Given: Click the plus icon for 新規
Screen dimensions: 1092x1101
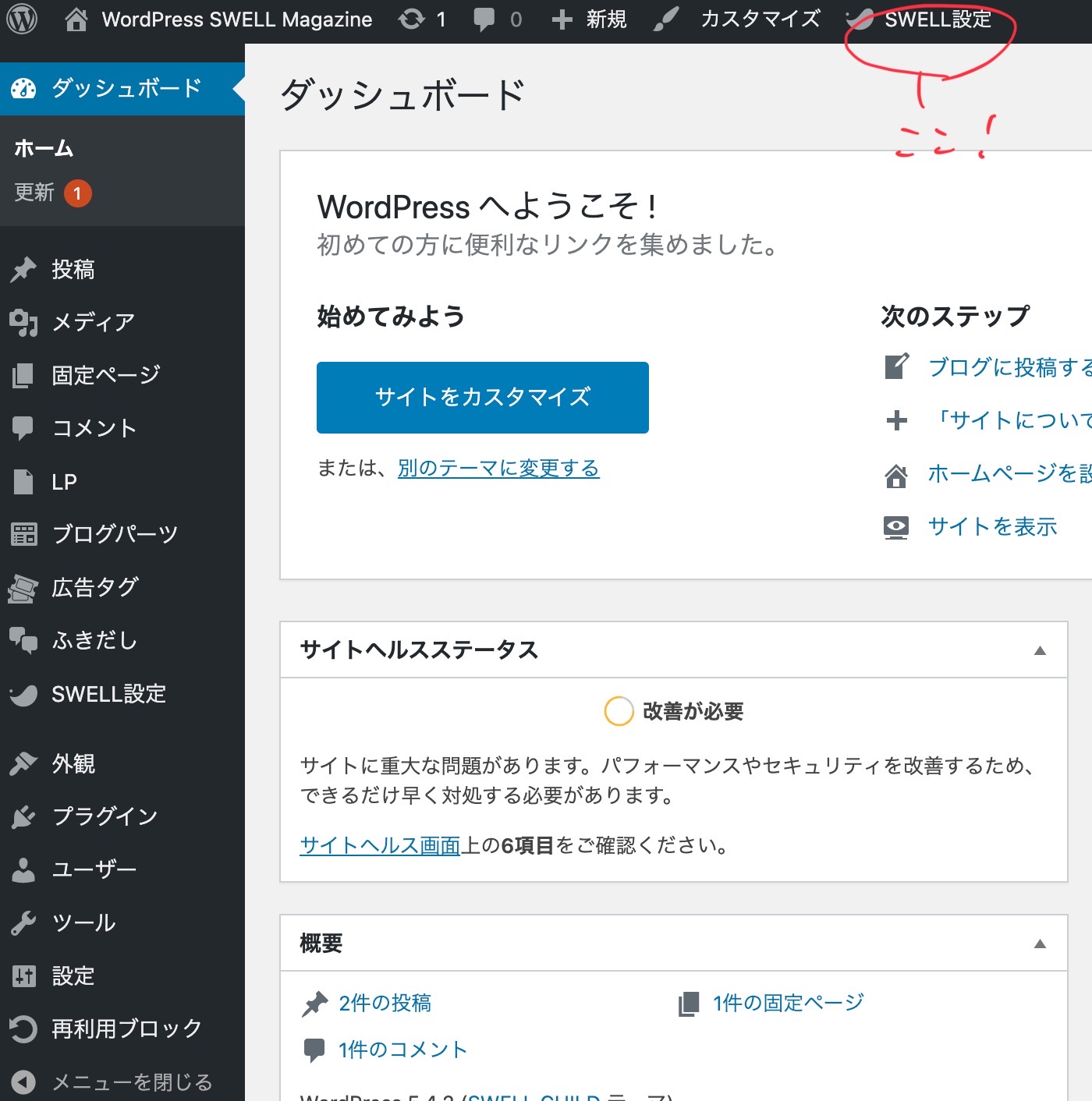Looking at the screenshot, I should coord(562,19).
